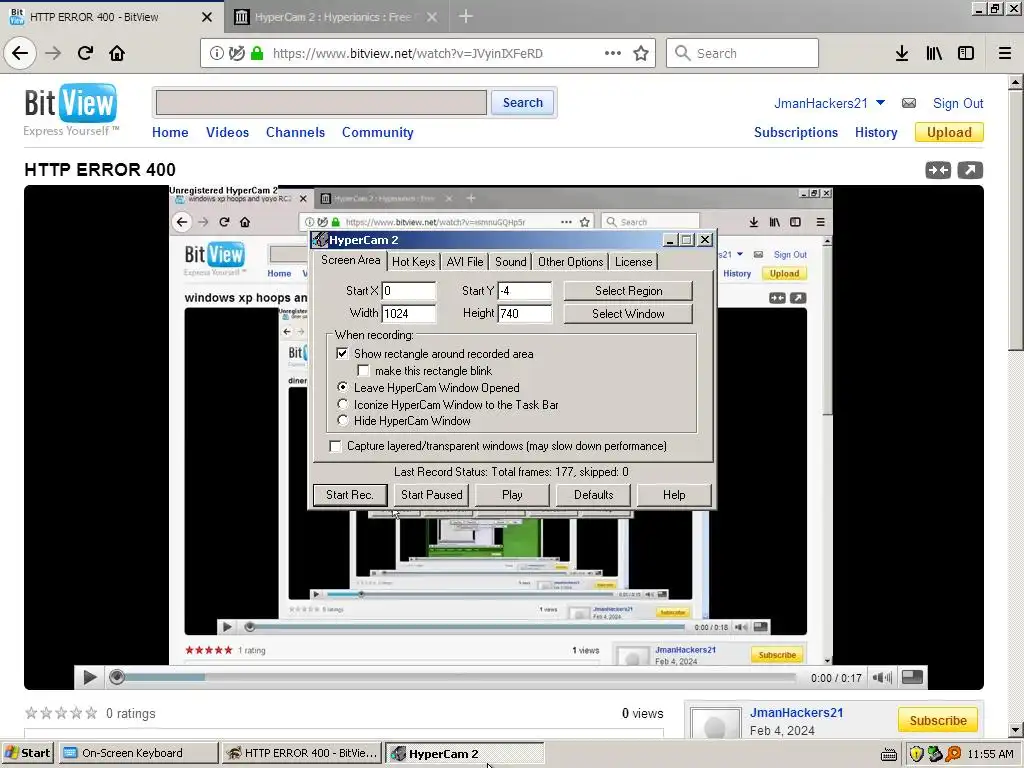Subscribe to JmanHackers21

pyautogui.click(x=937, y=721)
